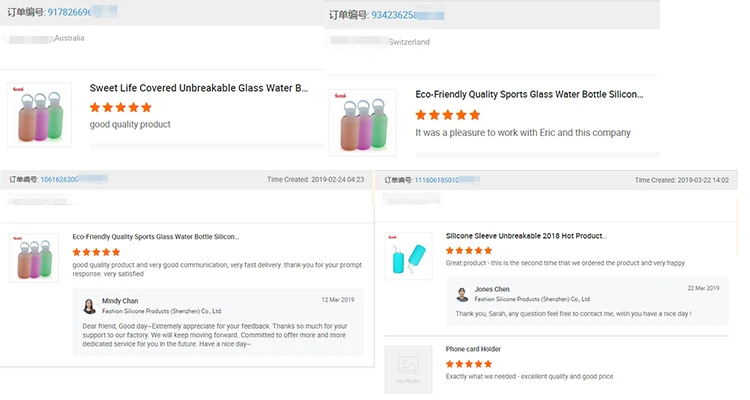Click stars on the Switzerland review
750x400 pixels.
[447, 115]
